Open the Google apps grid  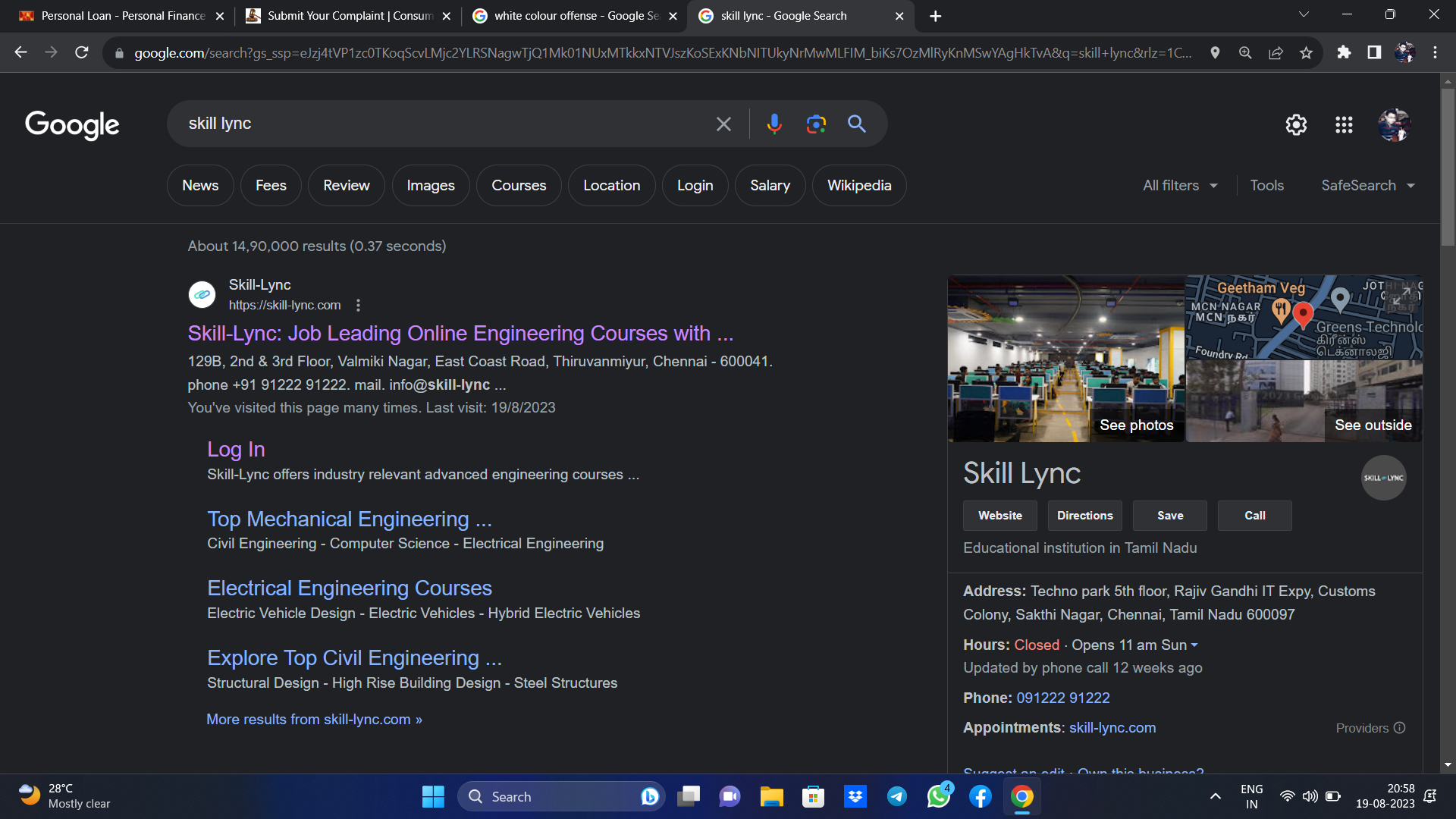pos(1344,124)
